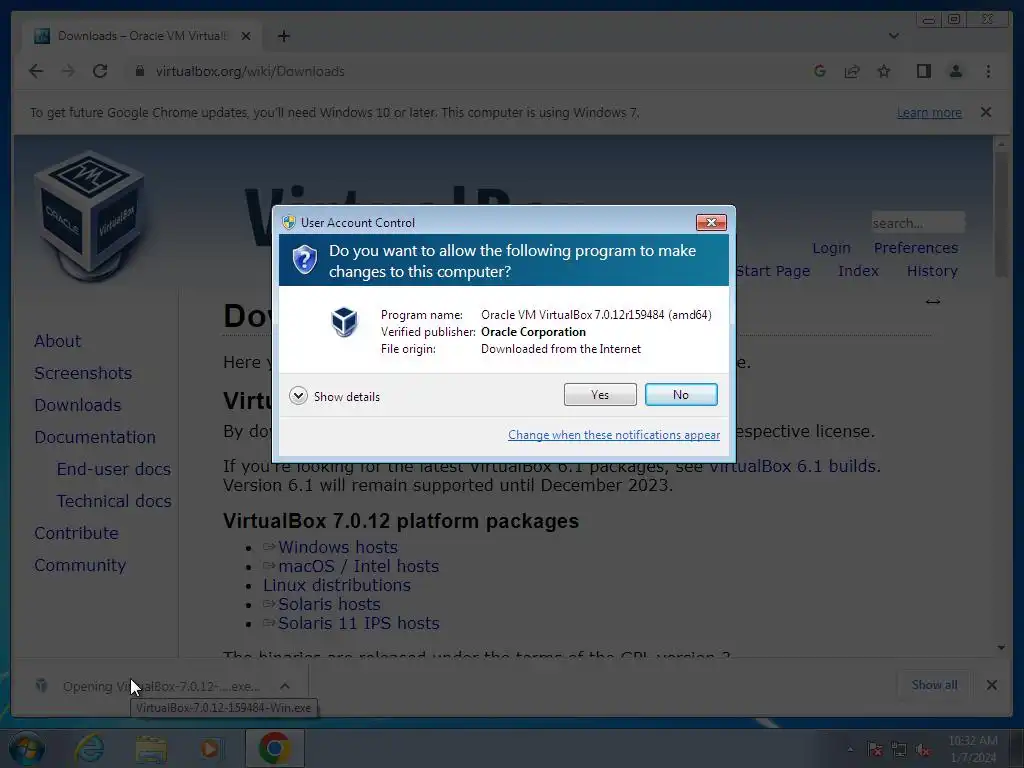Open the Preferences link
1024x768 pixels.
[916, 248]
